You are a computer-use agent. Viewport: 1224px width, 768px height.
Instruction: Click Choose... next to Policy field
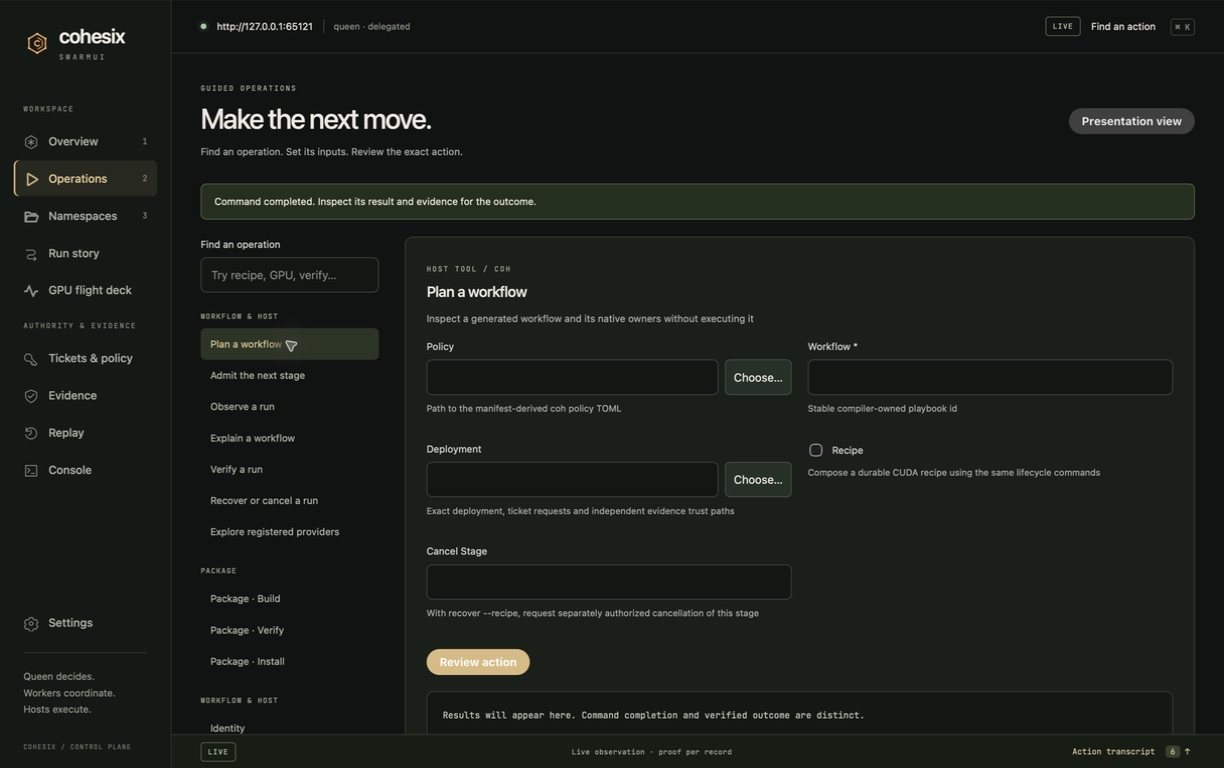(758, 377)
